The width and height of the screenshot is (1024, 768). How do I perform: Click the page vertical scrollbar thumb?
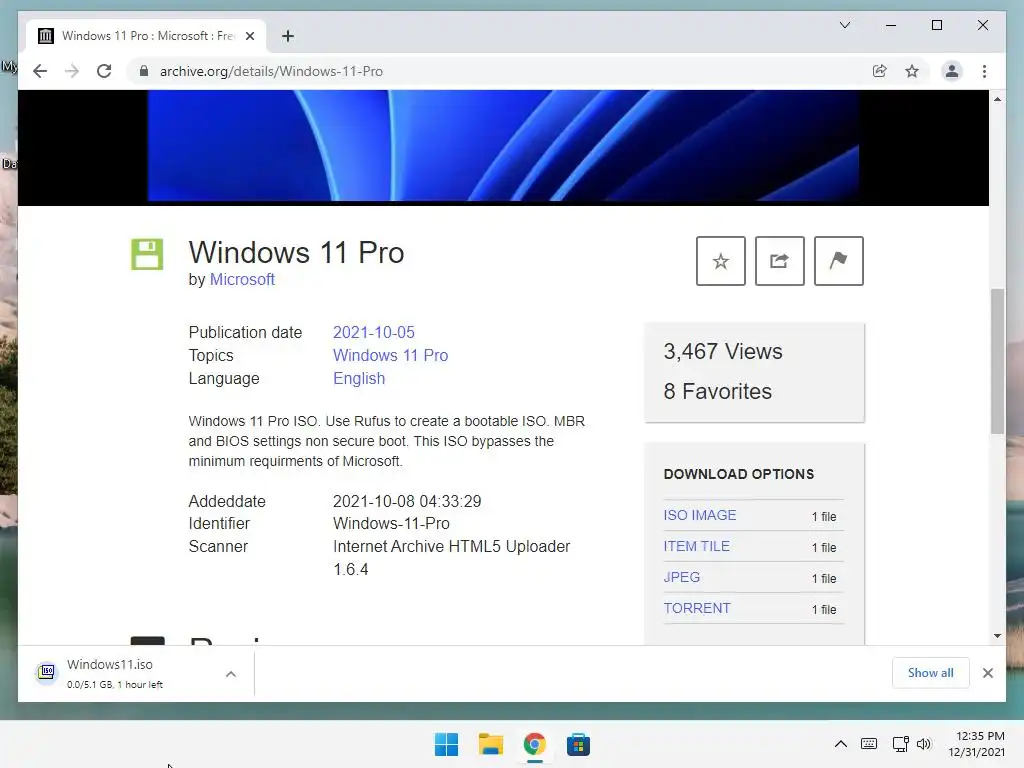pyautogui.click(x=997, y=361)
